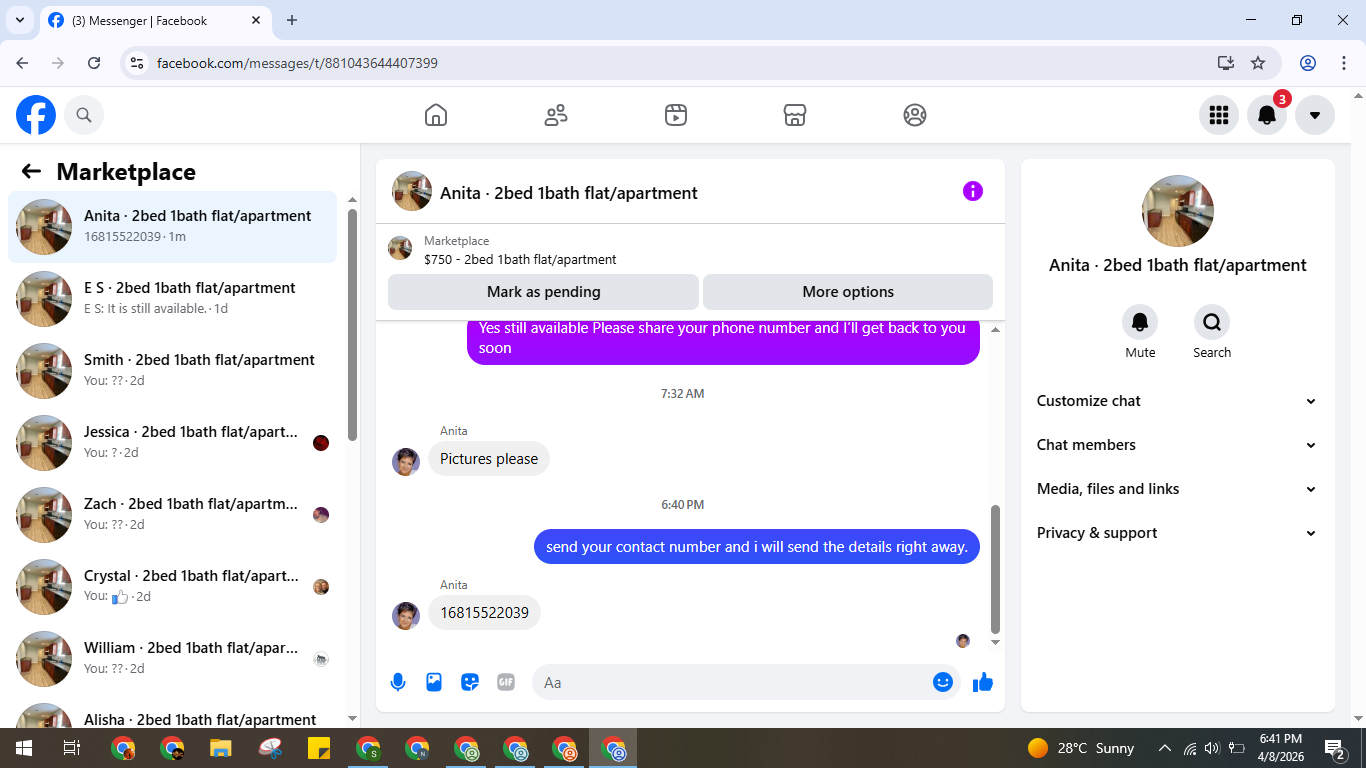Choose a GIF icon

[506, 682]
